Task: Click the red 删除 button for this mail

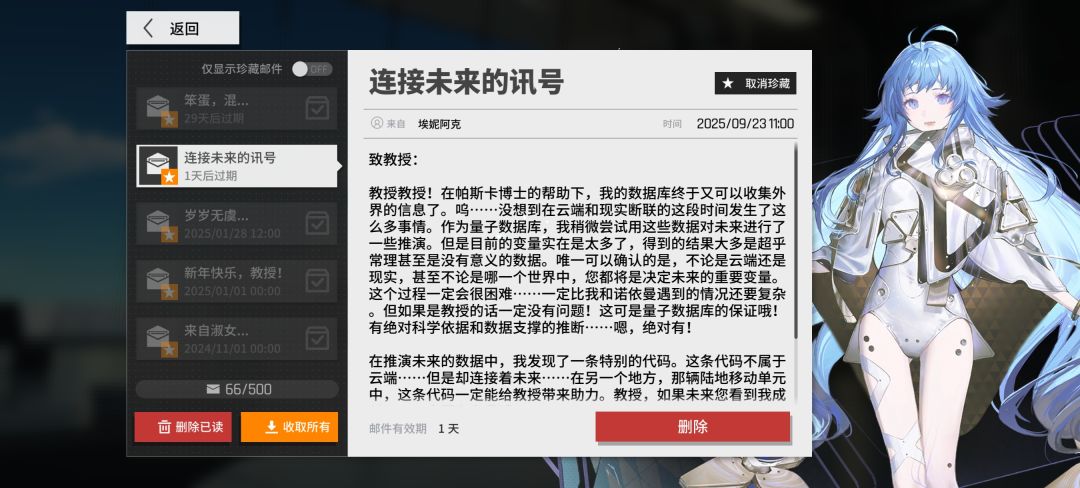Action: (693, 427)
